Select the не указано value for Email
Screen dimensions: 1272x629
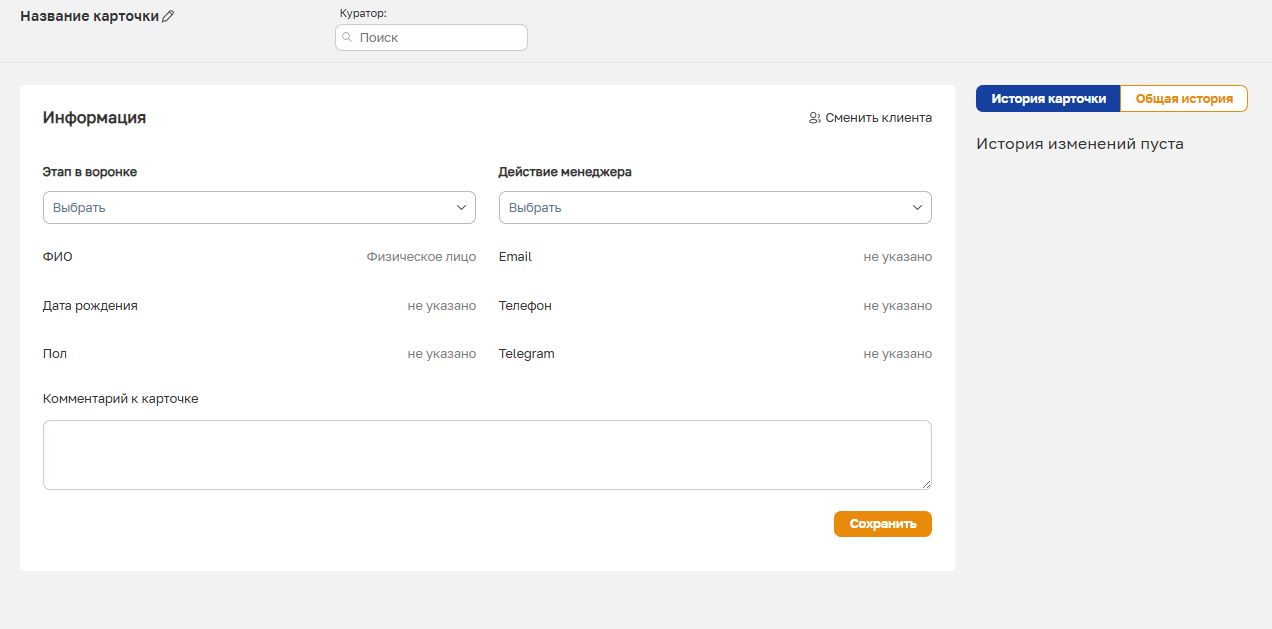[x=897, y=257]
